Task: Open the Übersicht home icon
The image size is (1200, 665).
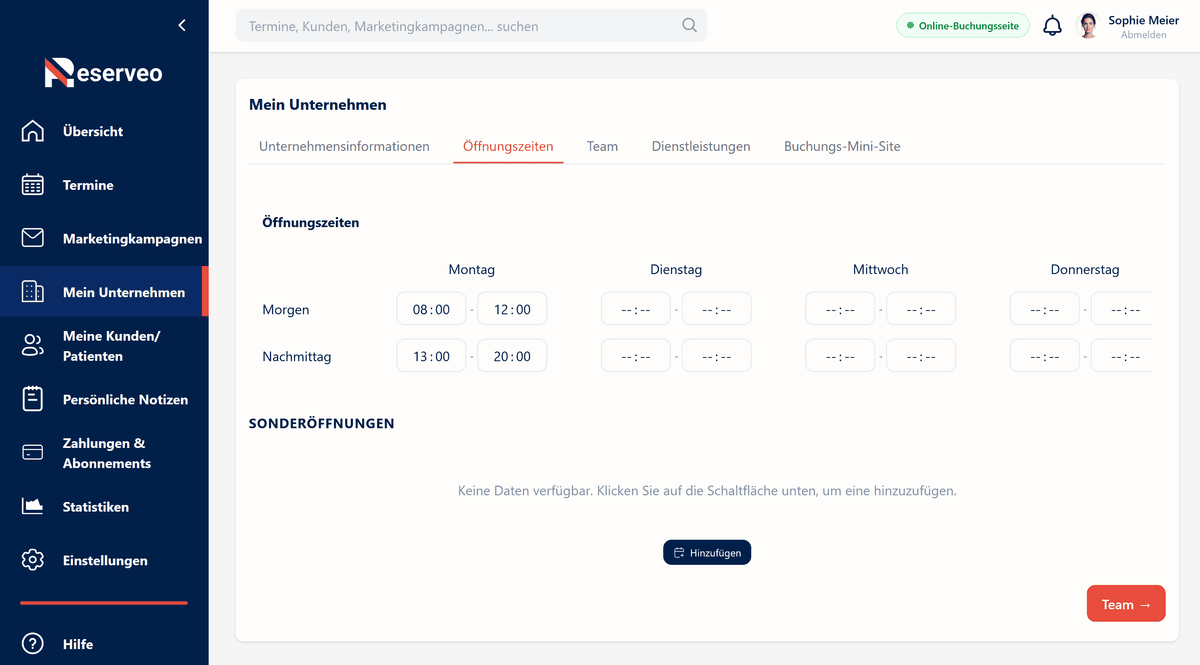Action: pyautogui.click(x=33, y=131)
